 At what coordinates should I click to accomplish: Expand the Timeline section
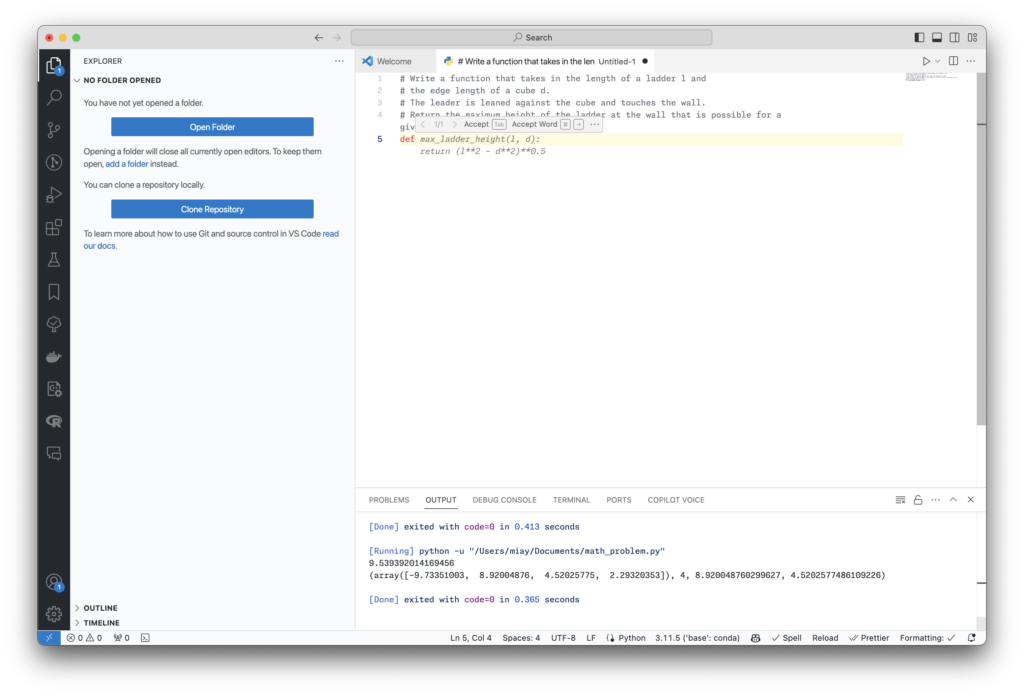point(101,623)
